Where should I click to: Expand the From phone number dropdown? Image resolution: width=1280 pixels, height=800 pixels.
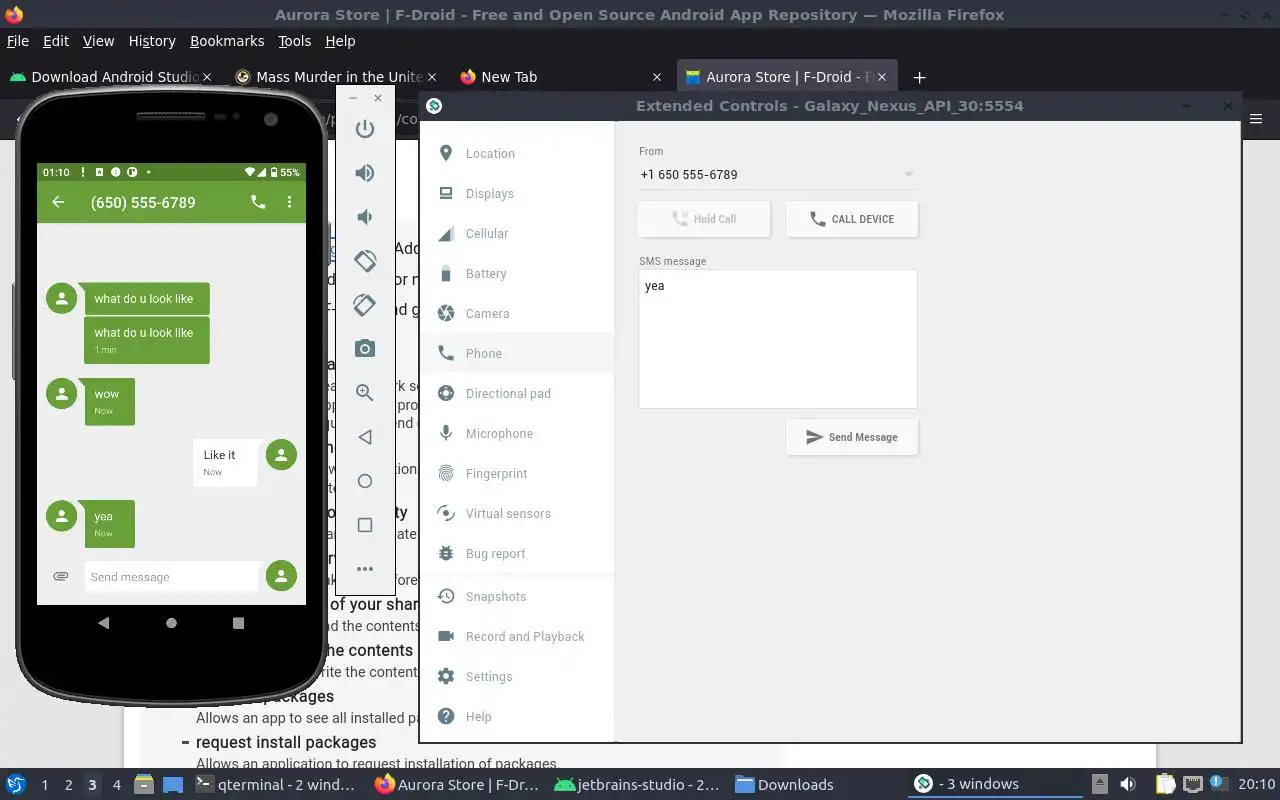pos(777,174)
